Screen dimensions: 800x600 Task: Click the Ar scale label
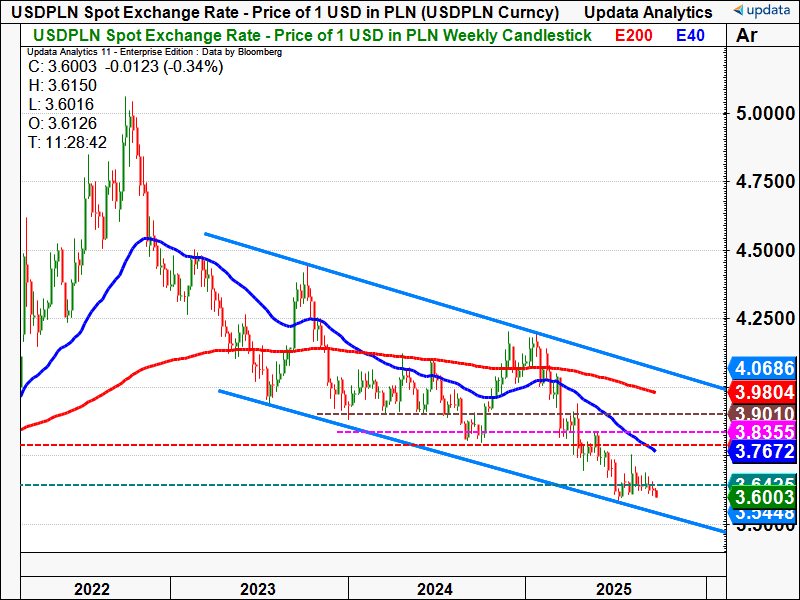tap(746, 35)
